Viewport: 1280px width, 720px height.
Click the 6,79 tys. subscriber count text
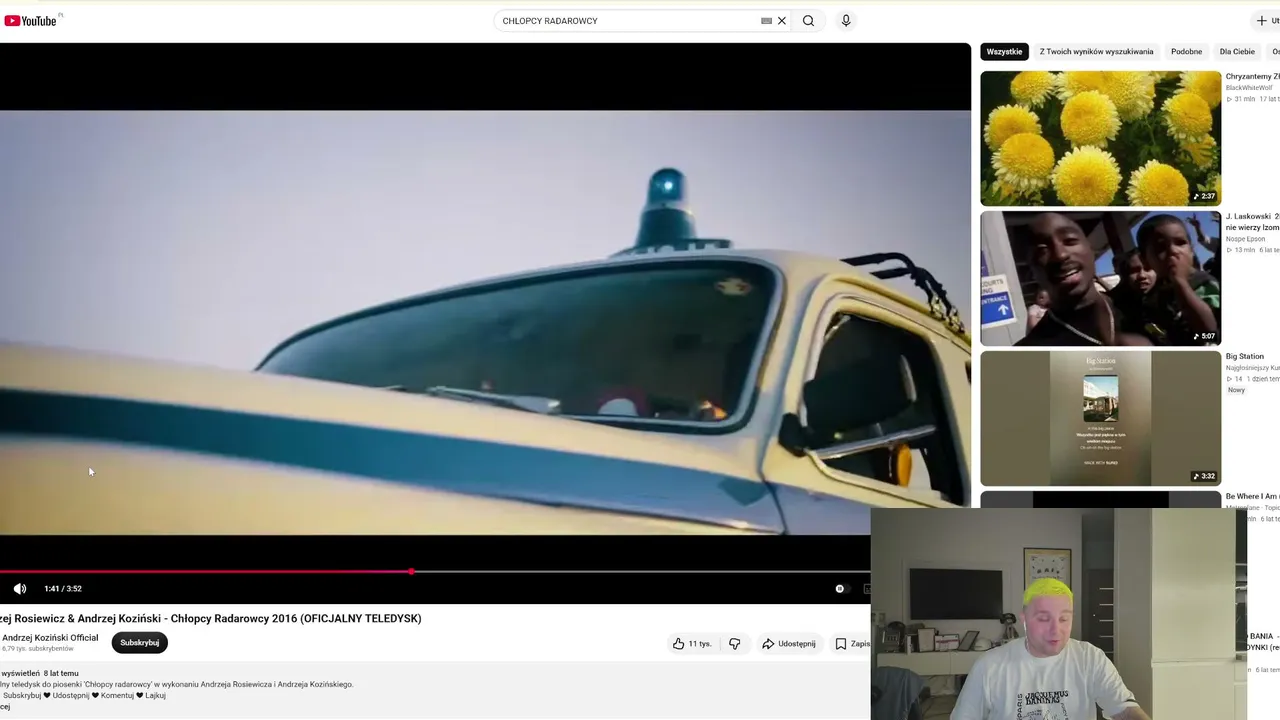point(38,649)
